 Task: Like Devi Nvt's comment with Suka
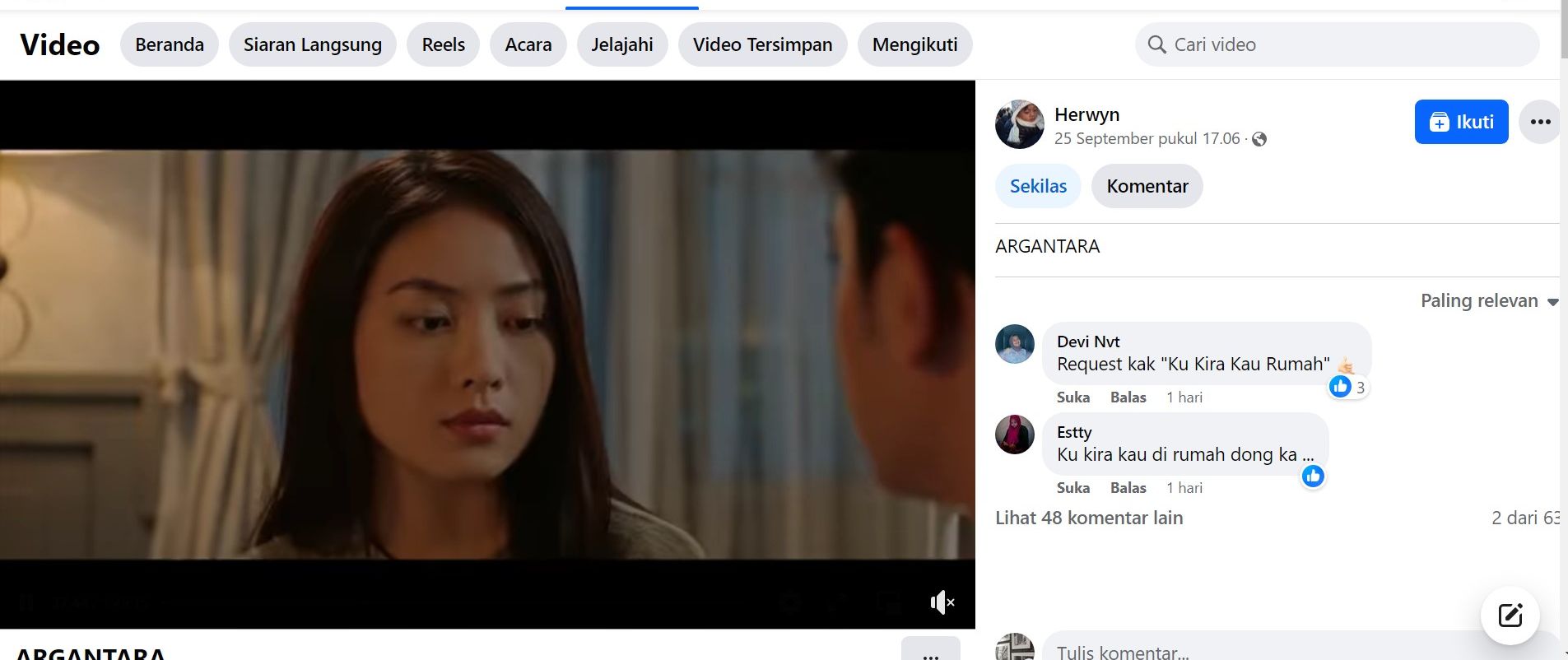1073,397
